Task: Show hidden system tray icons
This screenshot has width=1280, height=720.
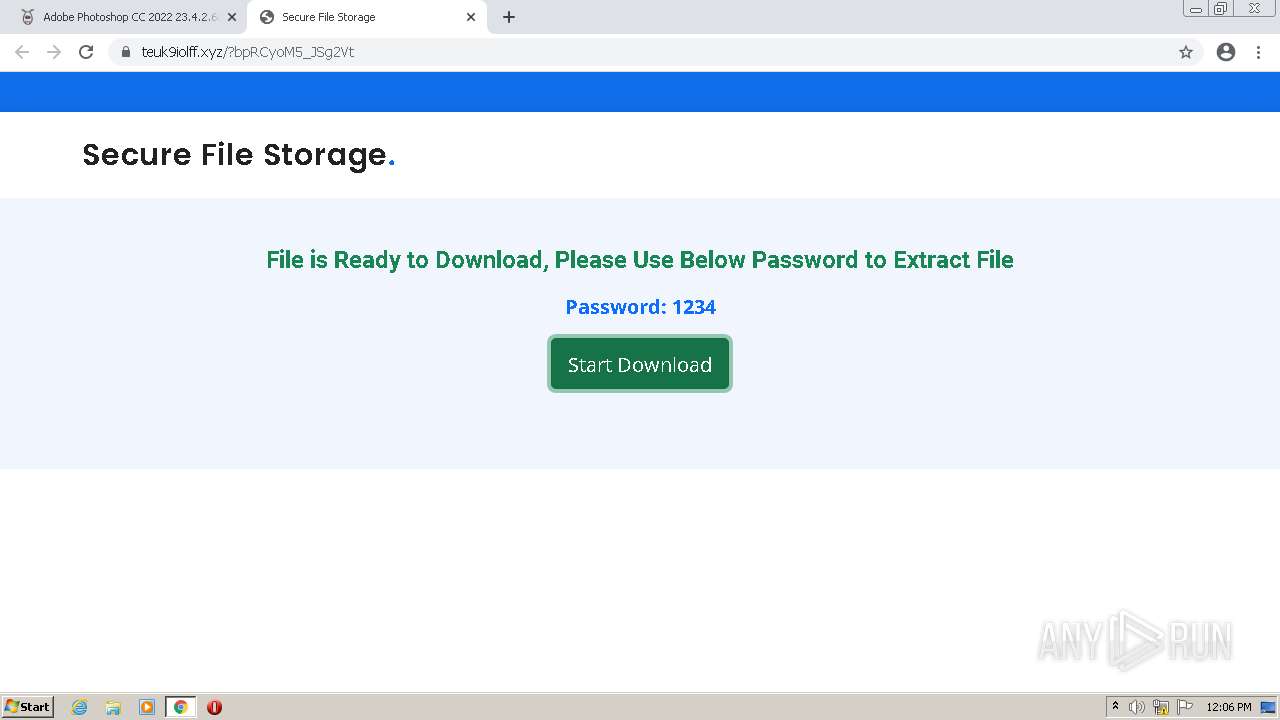Action: [x=1115, y=707]
